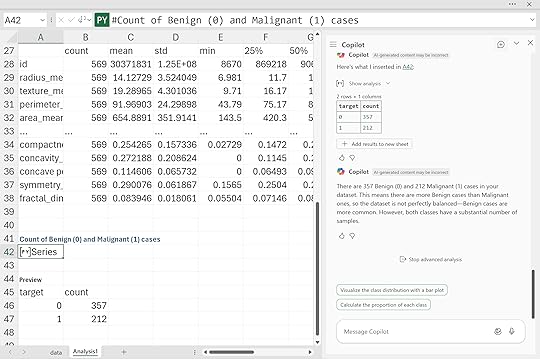Click the Select All corner triangle
The height and width of the screenshot is (360, 540).
click(11, 38)
